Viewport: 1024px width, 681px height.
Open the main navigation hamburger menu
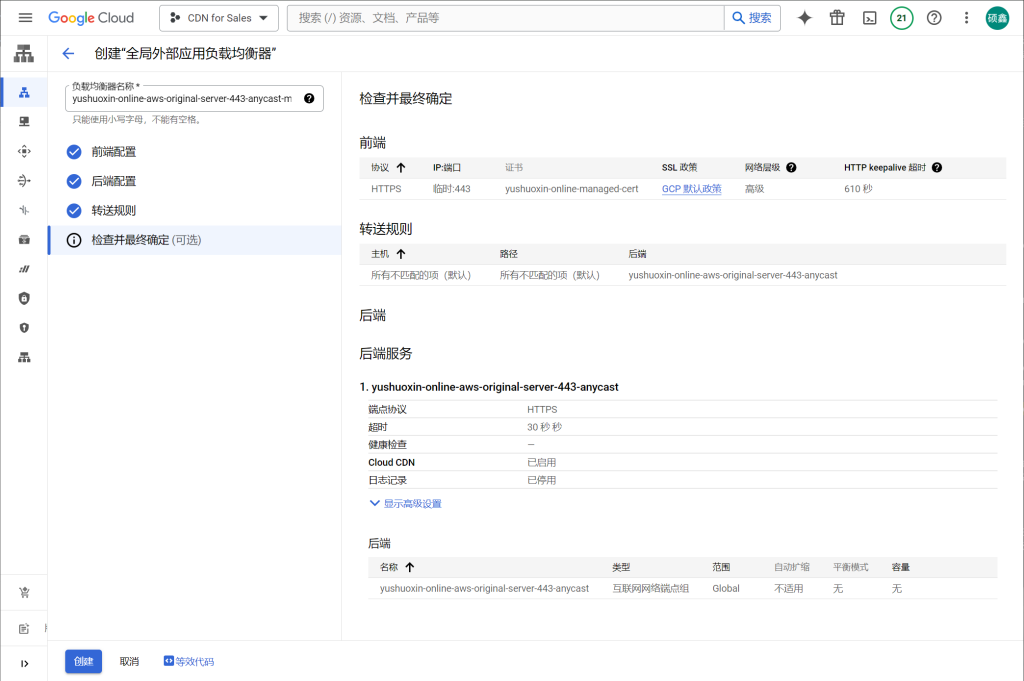click(25, 18)
